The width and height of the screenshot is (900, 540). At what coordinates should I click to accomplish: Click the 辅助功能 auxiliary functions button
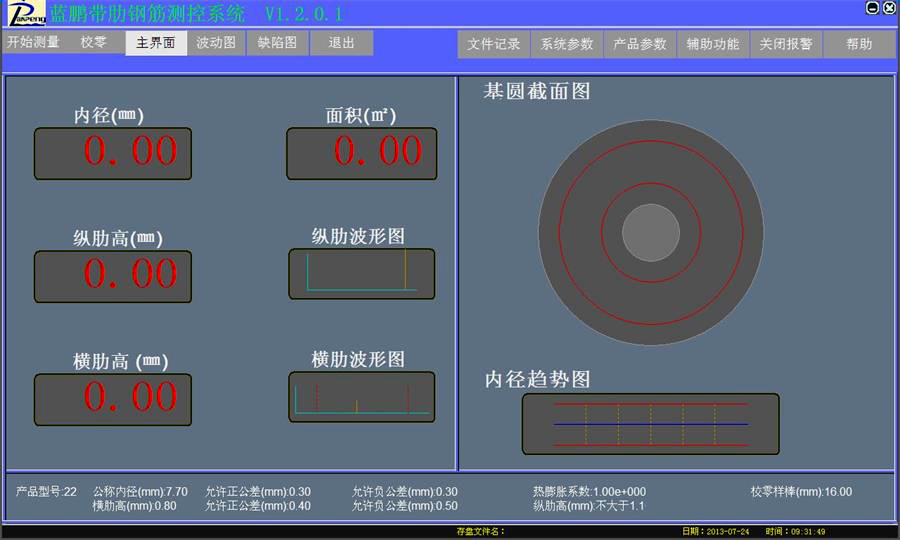(x=713, y=45)
